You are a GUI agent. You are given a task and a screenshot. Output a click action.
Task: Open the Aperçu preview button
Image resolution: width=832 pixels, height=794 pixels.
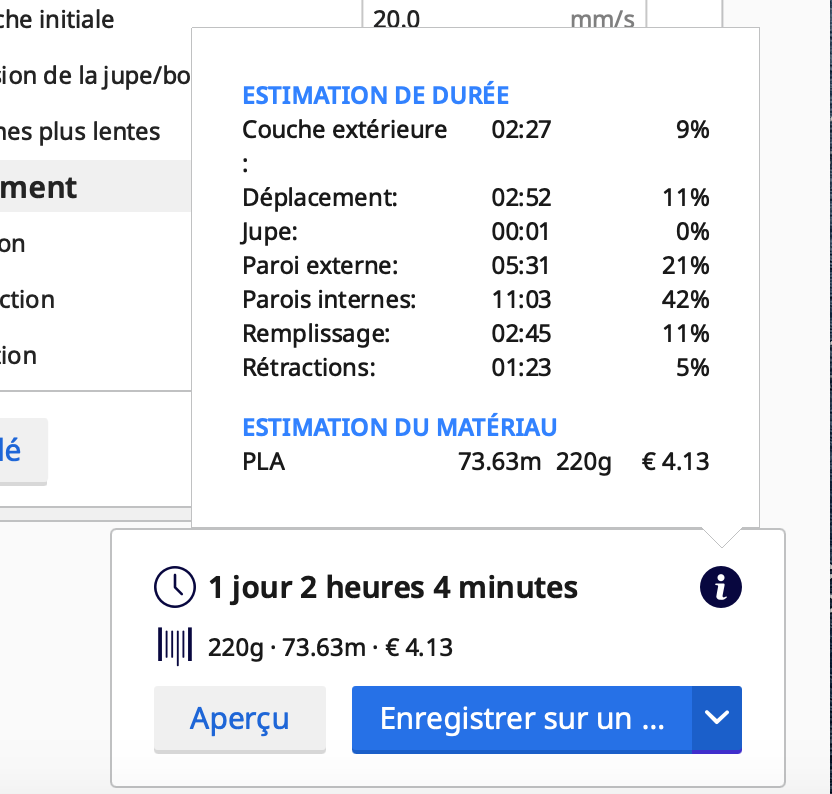pos(240,719)
